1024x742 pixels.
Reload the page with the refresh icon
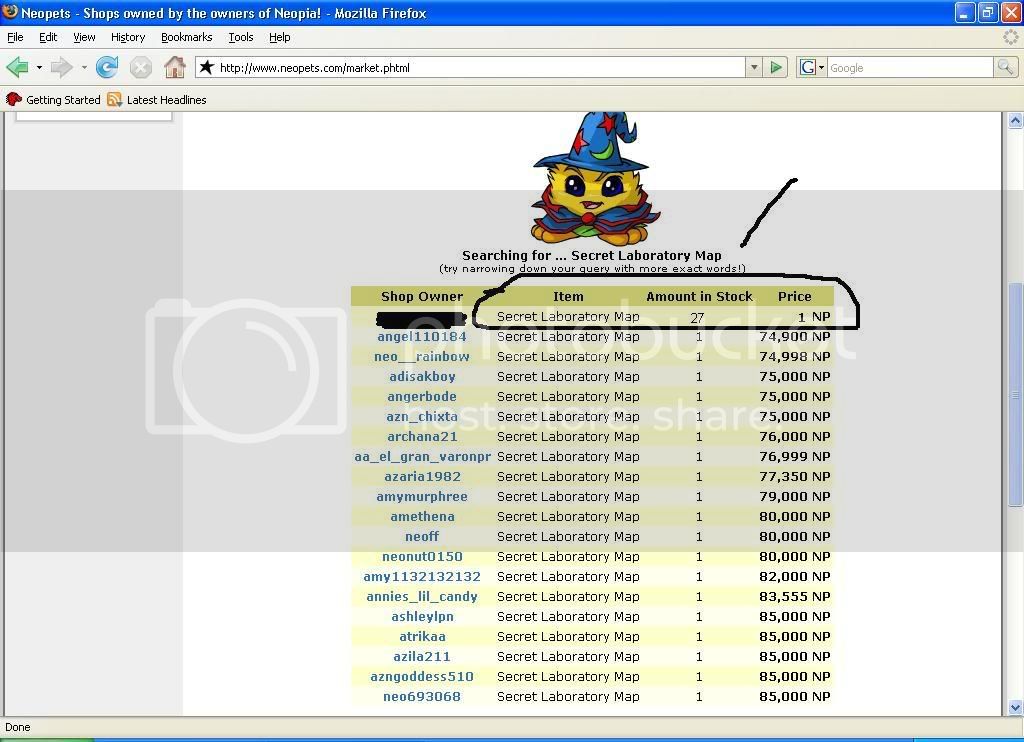tap(107, 68)
